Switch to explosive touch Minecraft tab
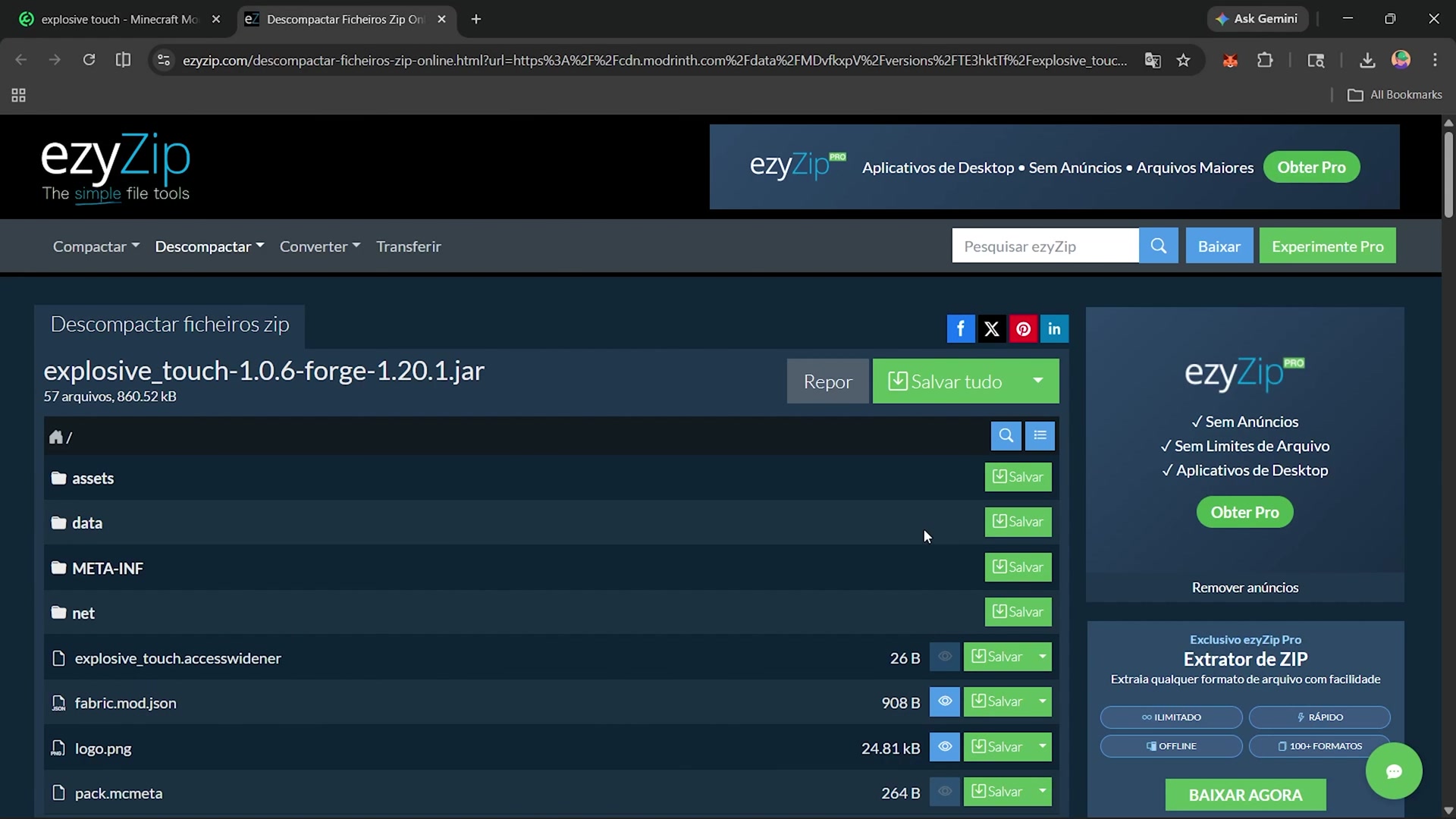The width and height of the screenshot is (1456, 819). coord(118,19)
